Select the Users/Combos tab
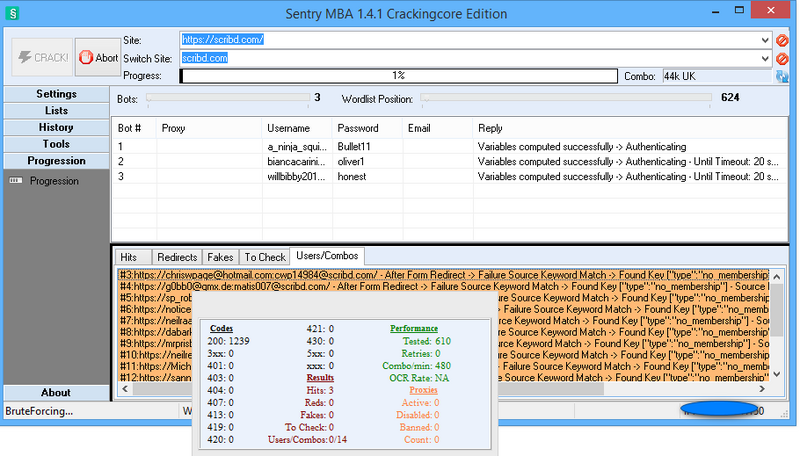Image resolution: width=800 pixels, height=456 pixels. [x=327, y=256]
